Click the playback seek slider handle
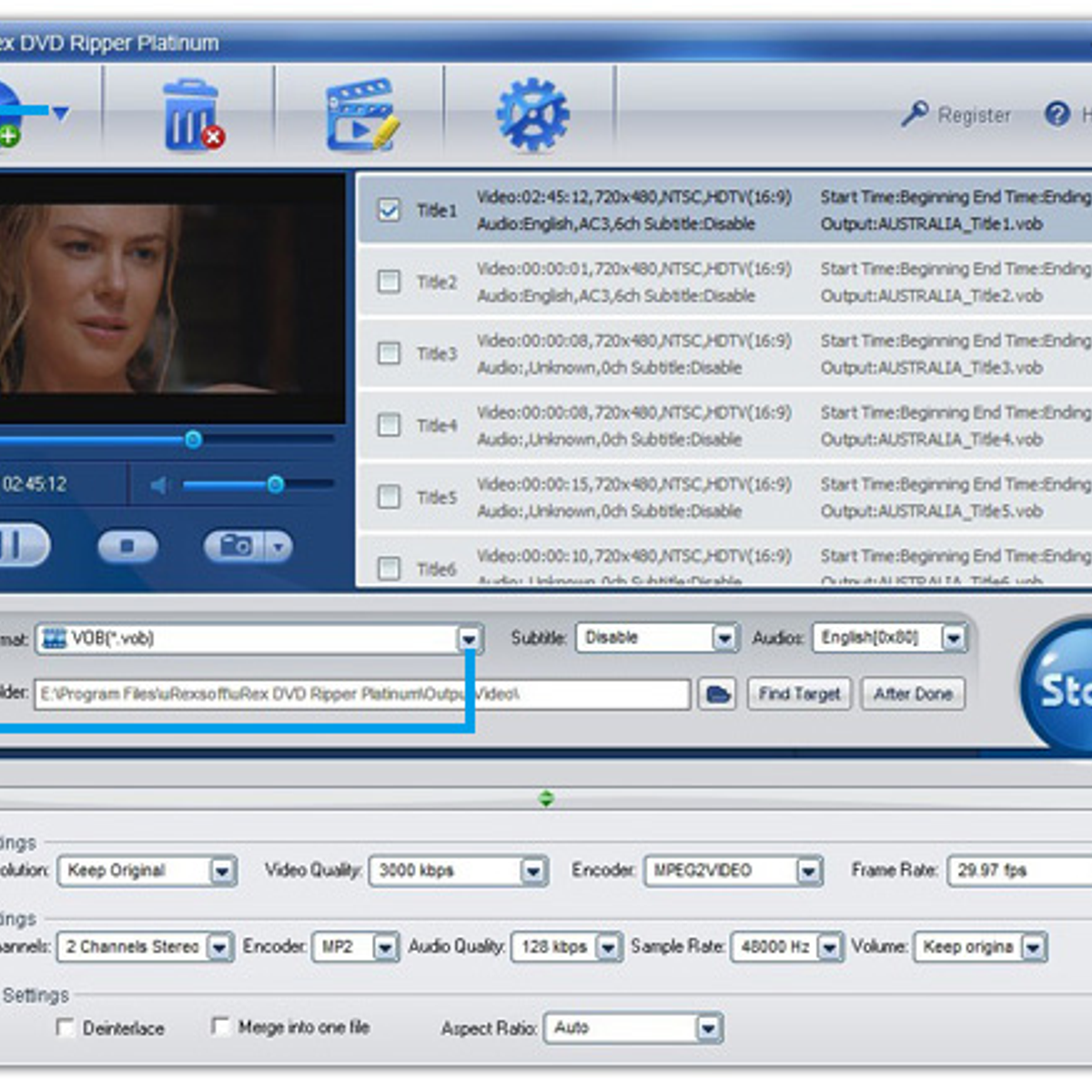Image resolution: width=1092 pixels, height=1092 pixels. pyautogui.click(x=193, y=440)
